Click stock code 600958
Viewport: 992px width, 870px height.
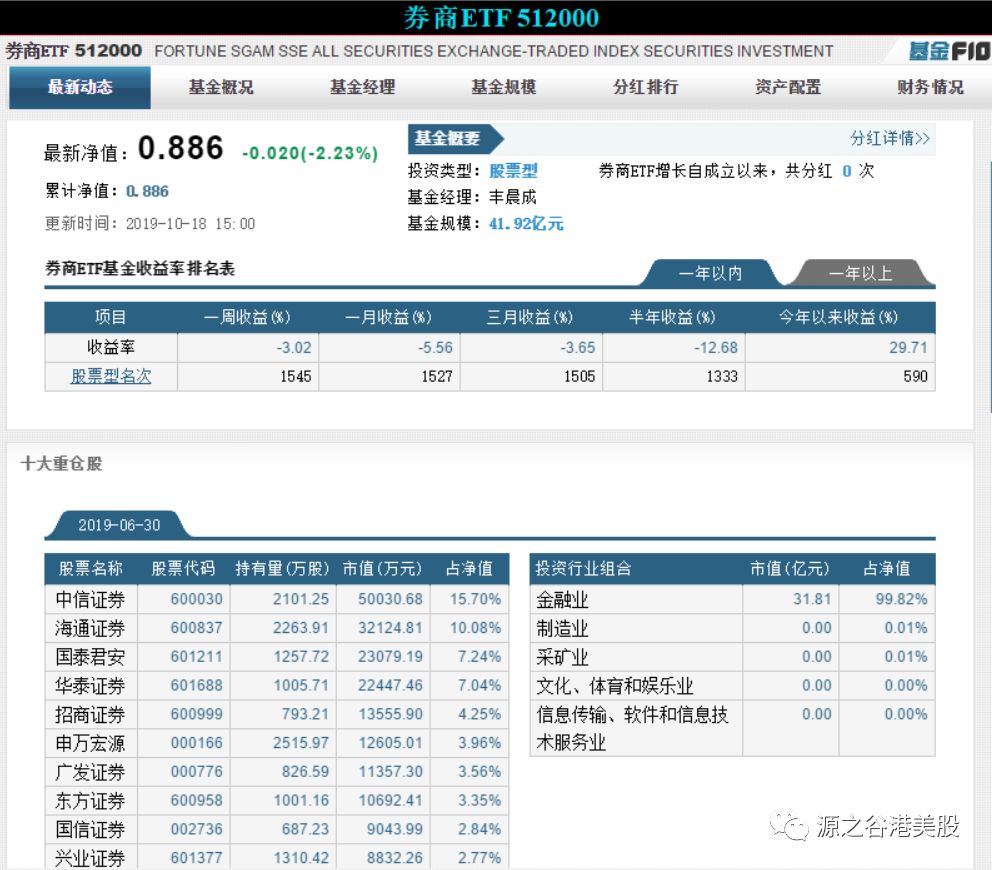[x=196, y=800]
